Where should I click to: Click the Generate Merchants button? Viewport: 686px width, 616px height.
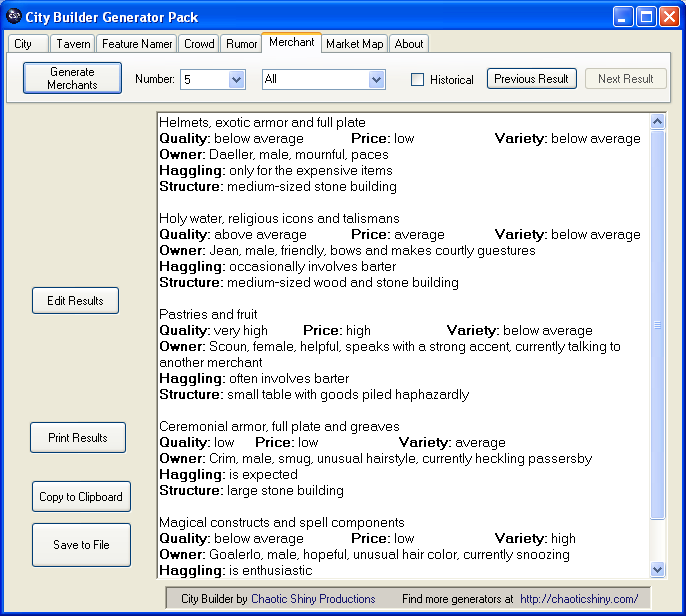click(72, 78)
